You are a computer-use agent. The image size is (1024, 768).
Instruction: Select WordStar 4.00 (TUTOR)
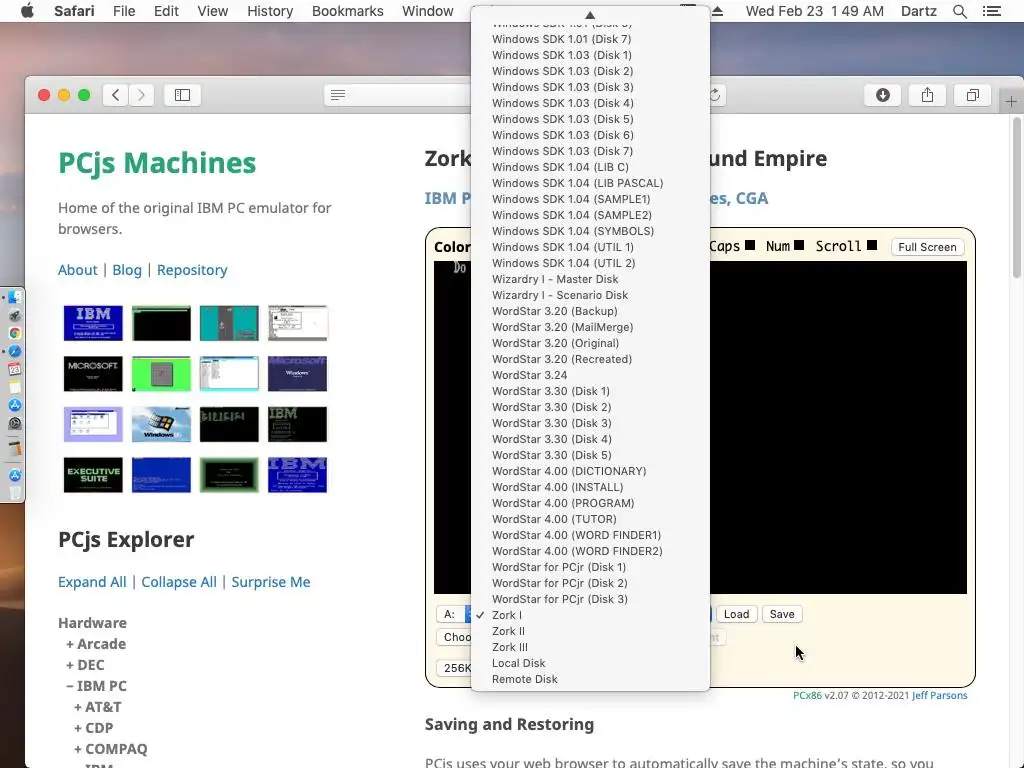590,519
